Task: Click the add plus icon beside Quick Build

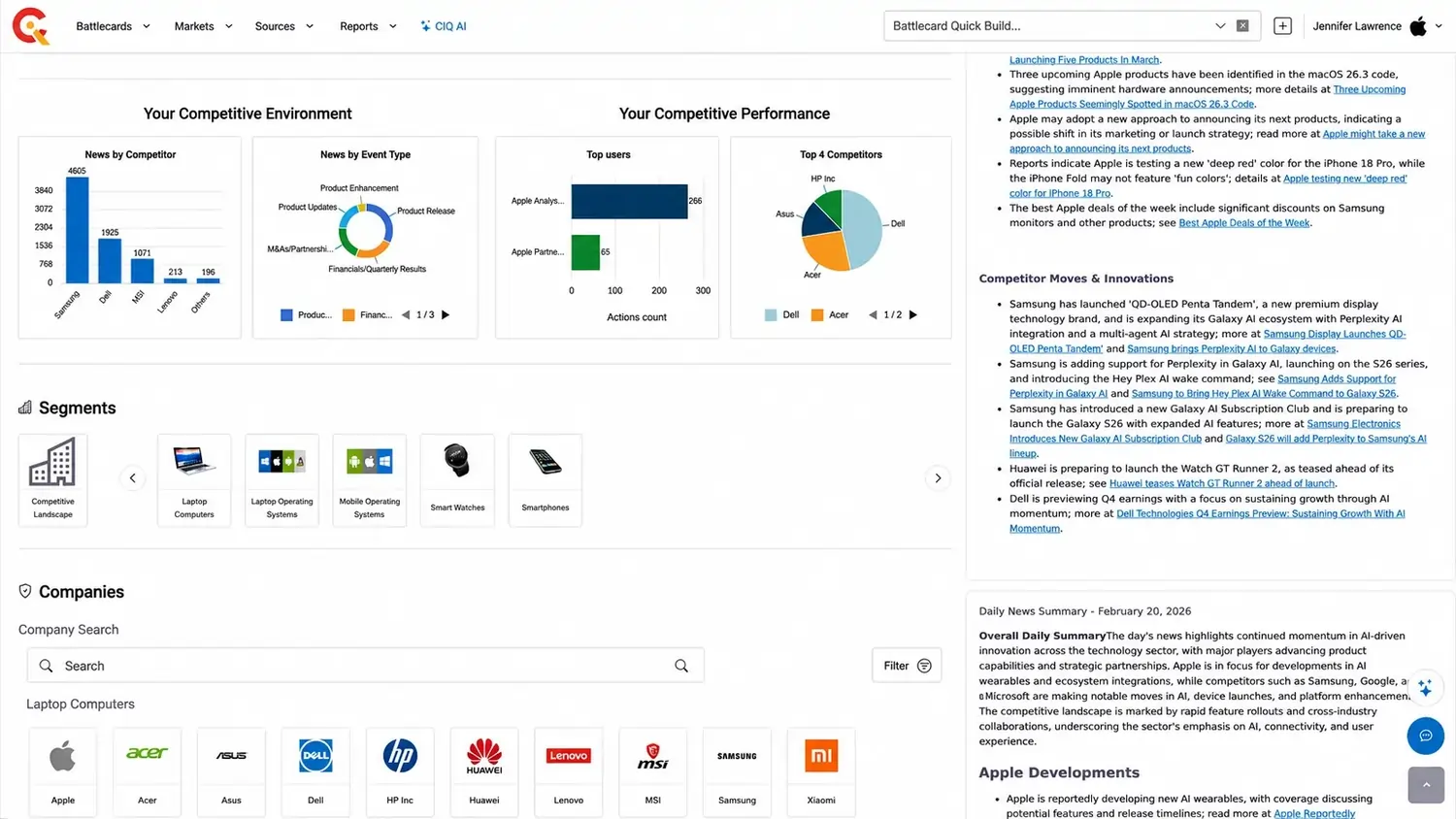Action: (1282, 26)
